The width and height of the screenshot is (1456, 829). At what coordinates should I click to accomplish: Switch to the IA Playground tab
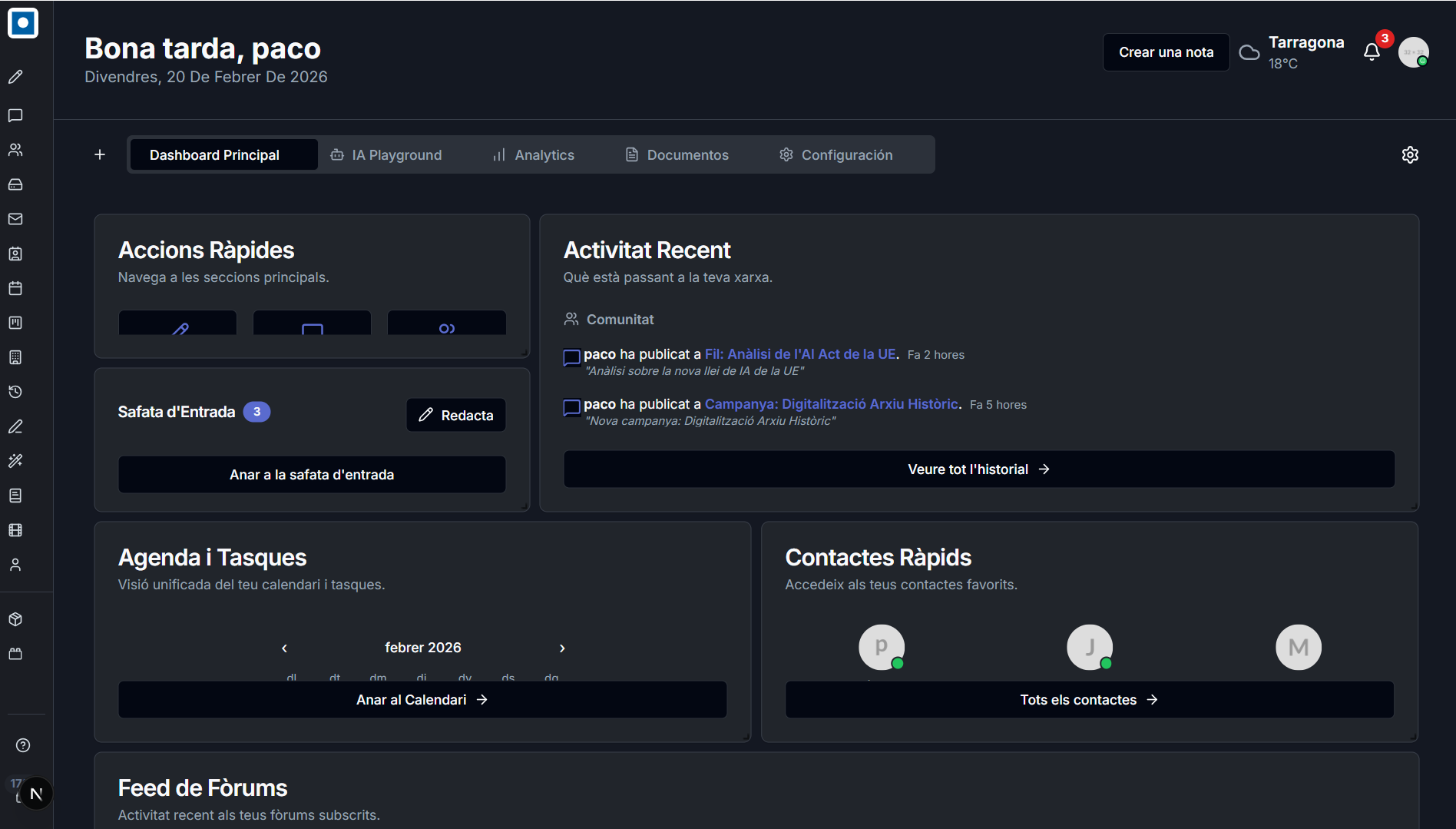click(386, 154)
